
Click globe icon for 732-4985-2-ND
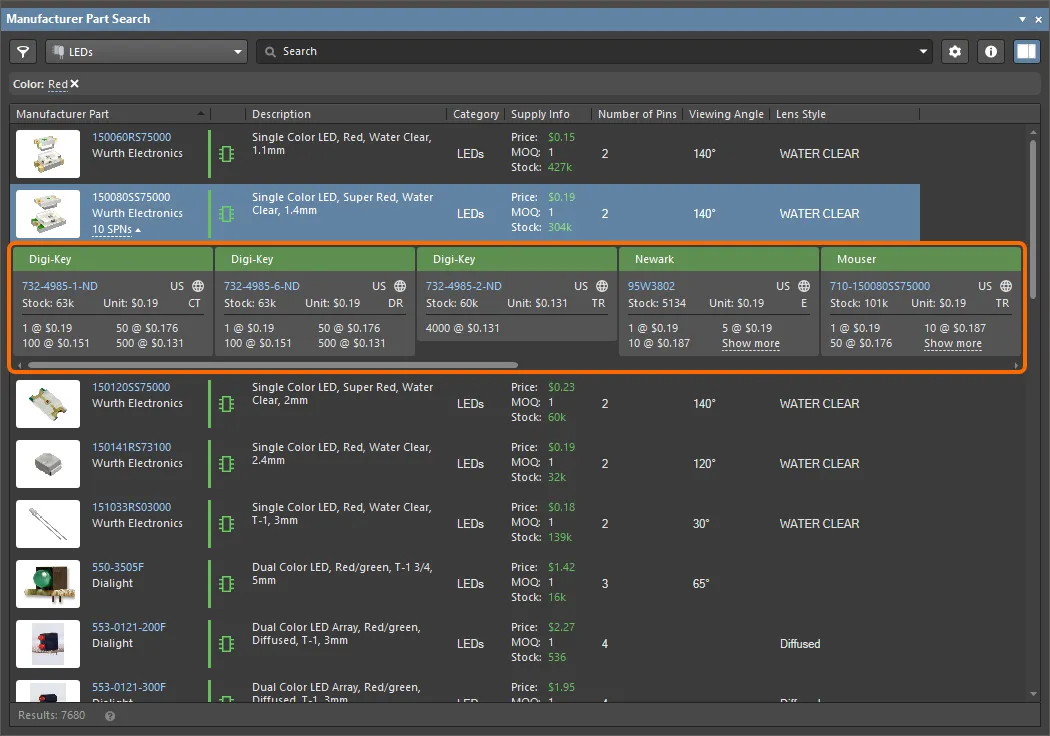pos(602,286)
